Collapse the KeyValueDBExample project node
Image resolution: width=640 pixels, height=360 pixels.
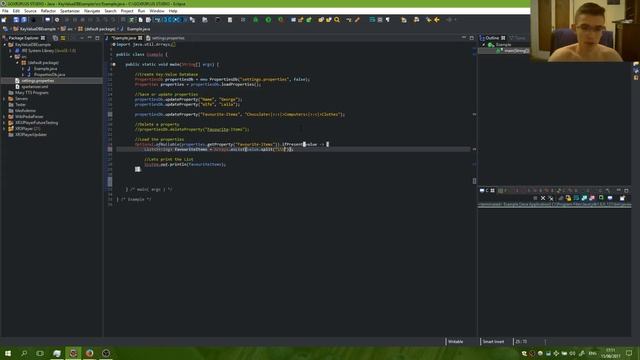[5, 44]
